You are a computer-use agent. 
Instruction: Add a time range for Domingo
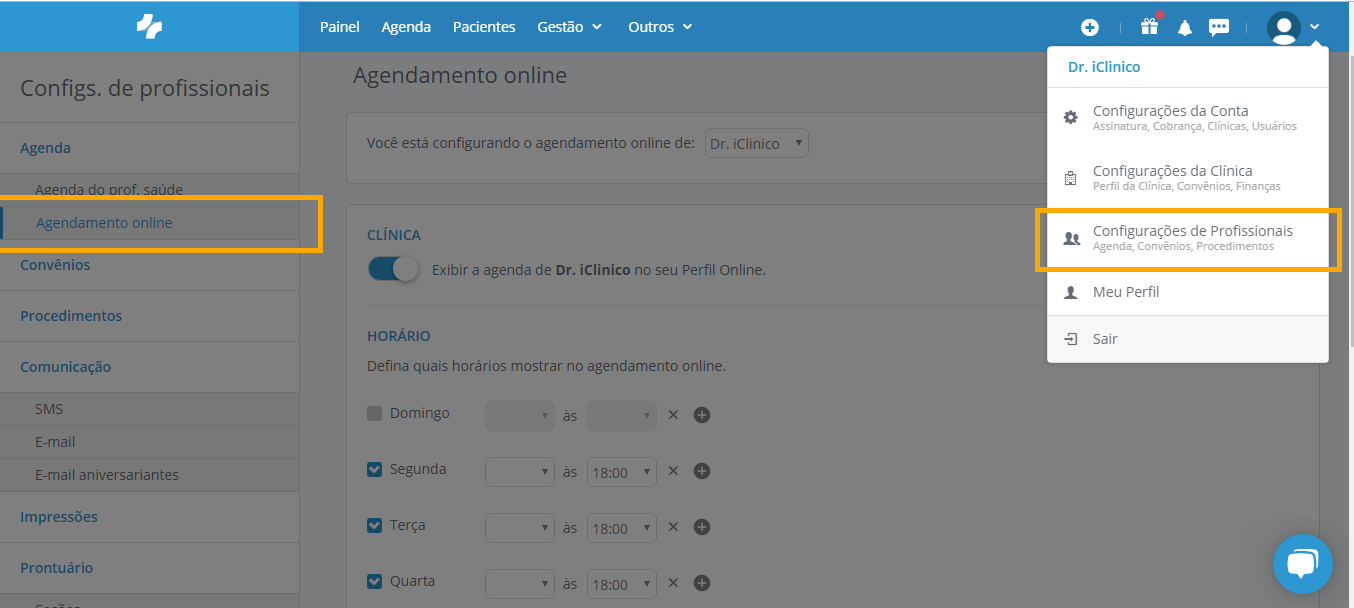tap(702, 414)
